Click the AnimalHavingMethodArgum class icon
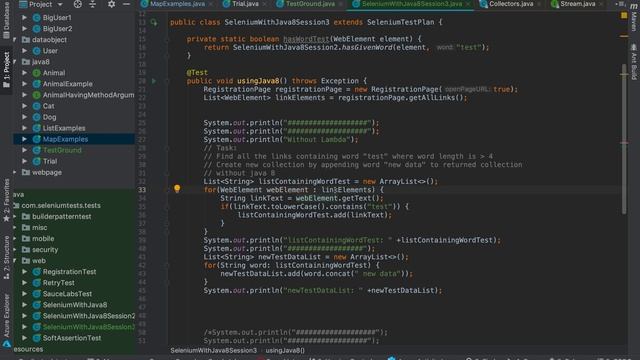 click(37, 95)
